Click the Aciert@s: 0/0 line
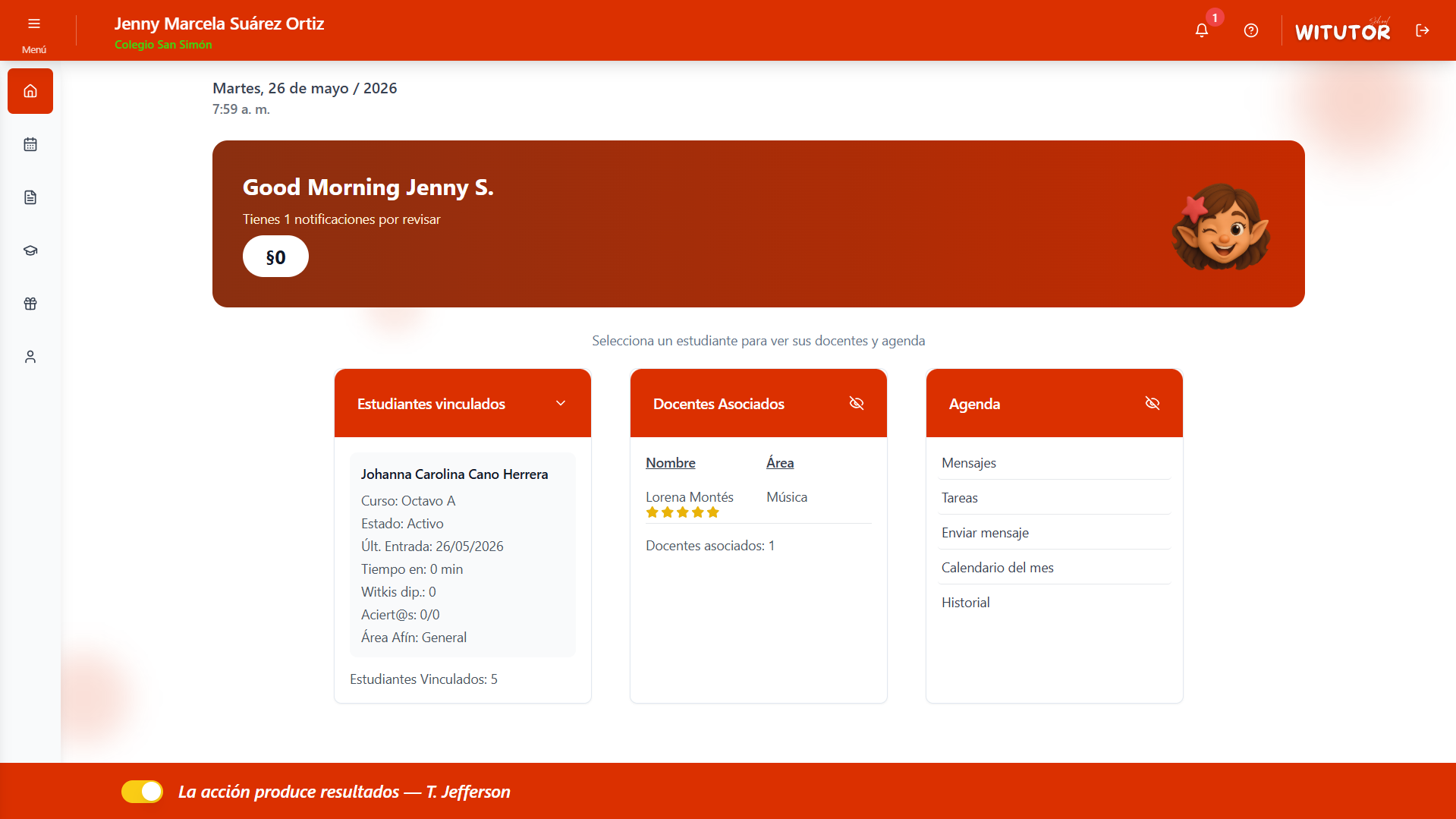 tap(401, 615)
